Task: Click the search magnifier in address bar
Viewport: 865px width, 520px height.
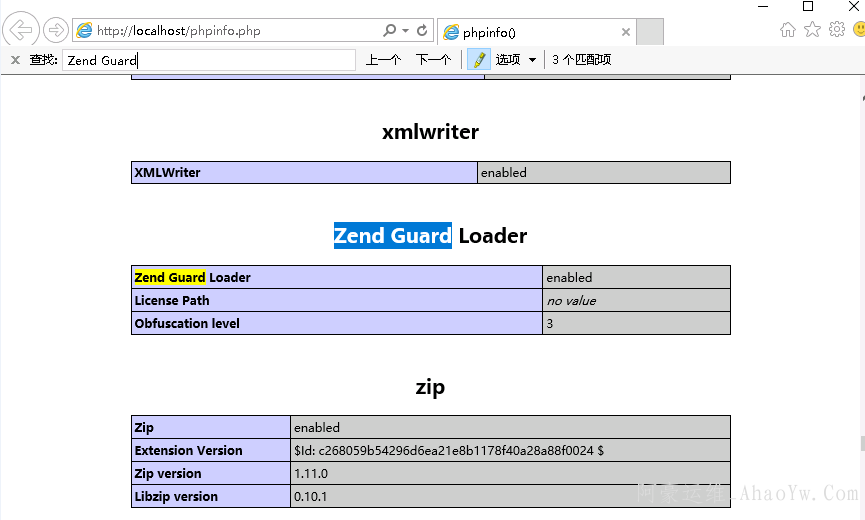Action: [389, 31]
